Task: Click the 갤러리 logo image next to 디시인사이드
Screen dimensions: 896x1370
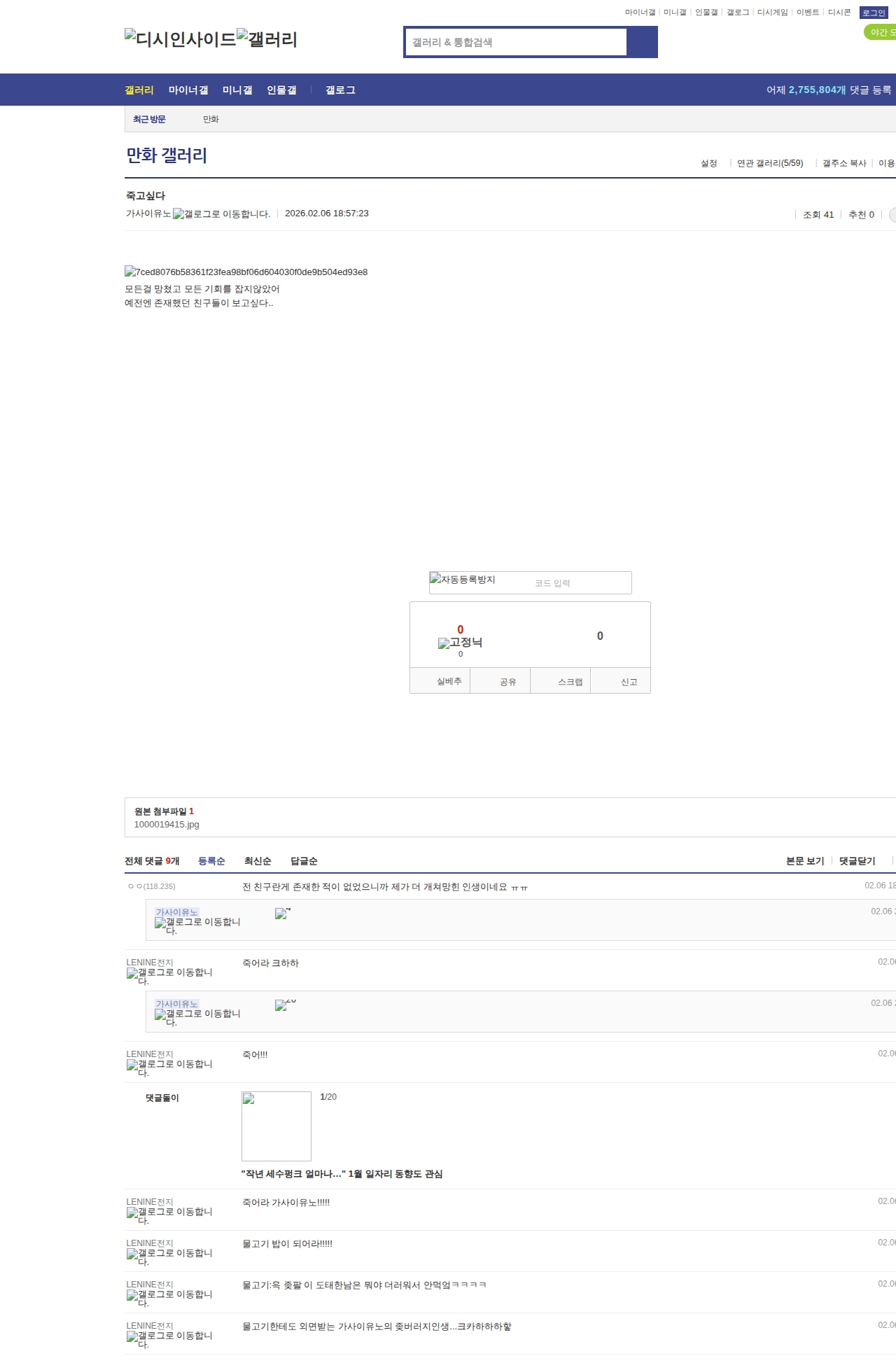Action: (267, 39)
